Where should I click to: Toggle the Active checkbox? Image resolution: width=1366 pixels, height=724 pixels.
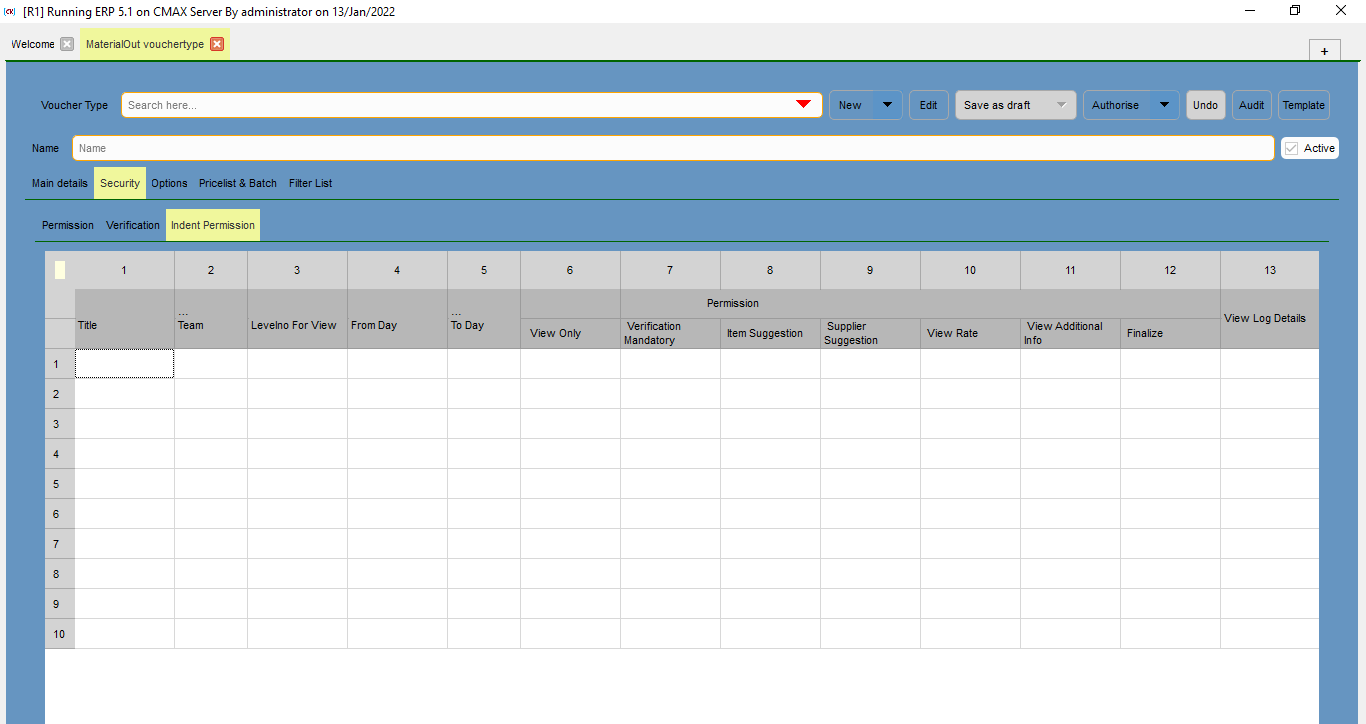tap(1292, 148)
